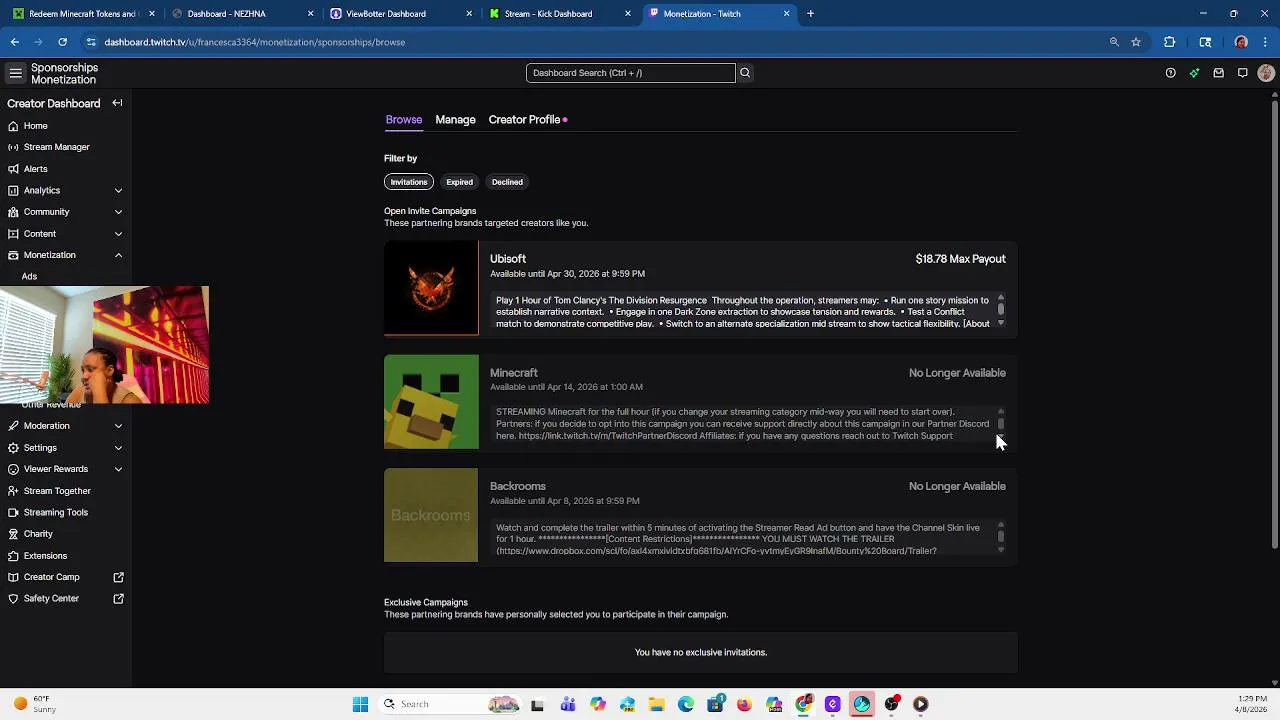Viewport: 1280px width, 720px height.
Task: Click the browser address bar URL
Action: [x=255, y=42]
